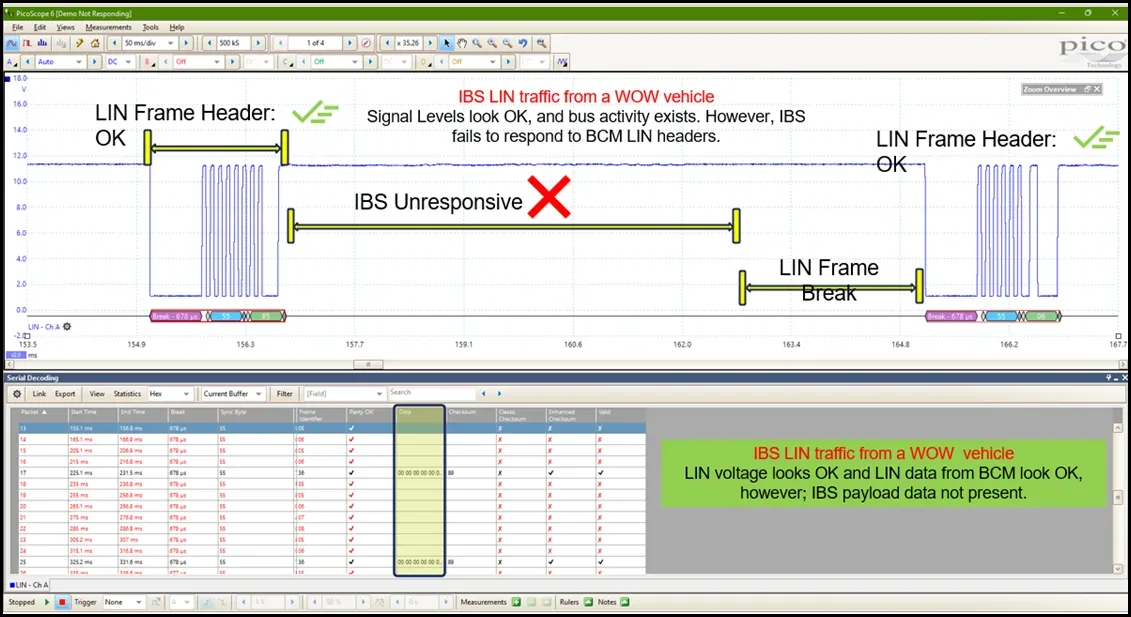
Task: Open the File menu
Action: click(17, 27)
